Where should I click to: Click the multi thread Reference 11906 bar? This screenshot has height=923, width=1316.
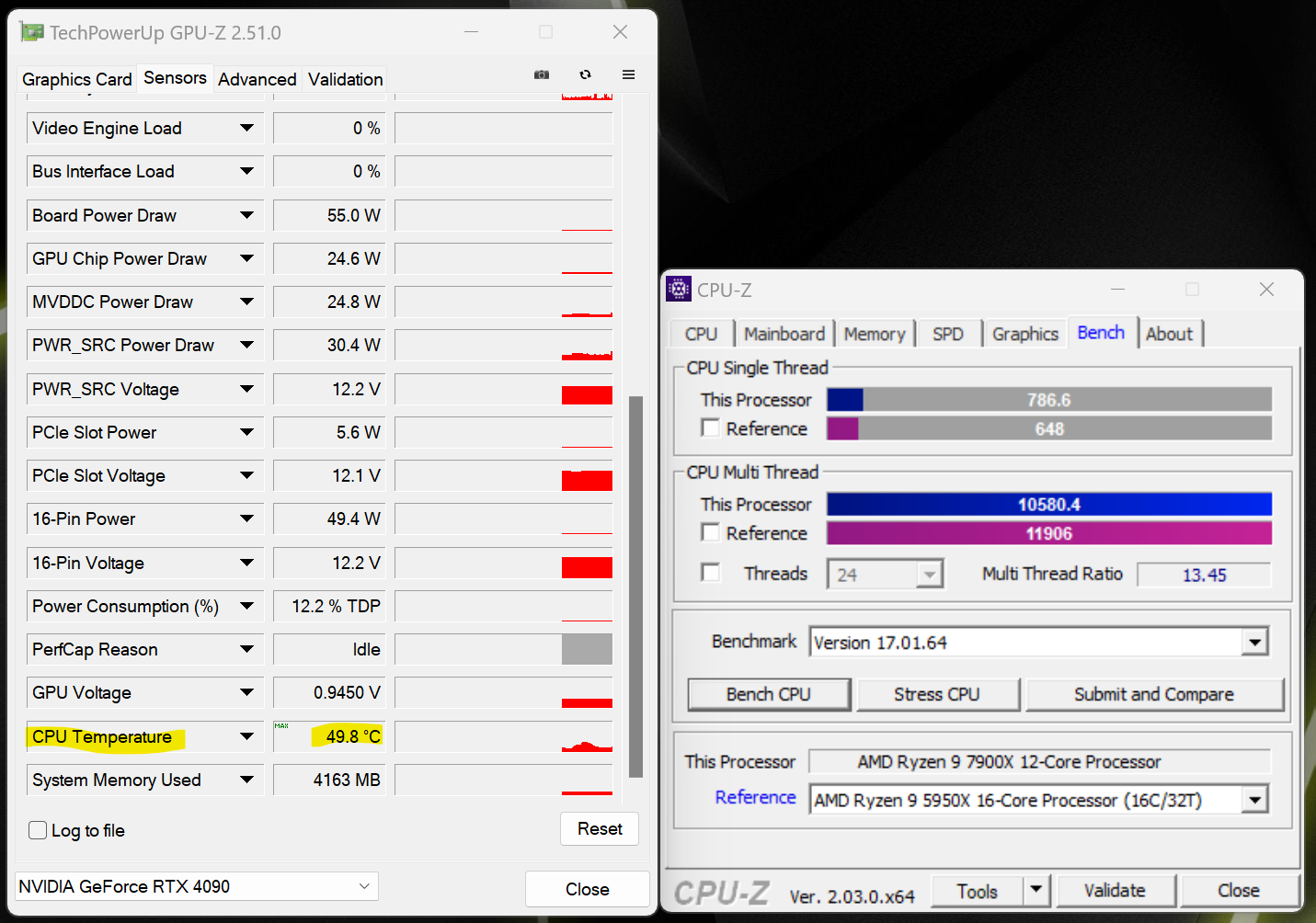tap(1049, 533)
